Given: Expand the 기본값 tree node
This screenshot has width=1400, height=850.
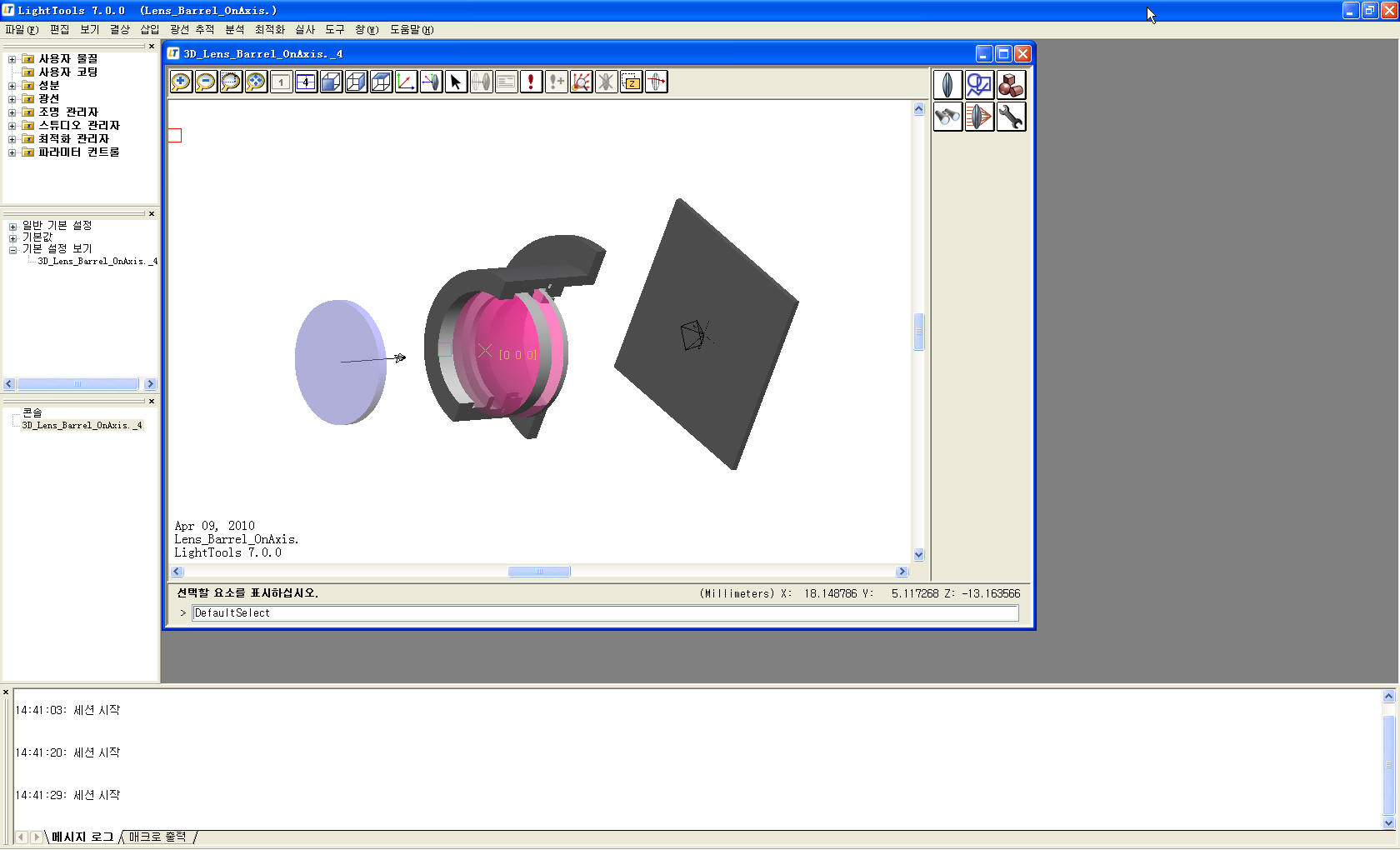Looking at the screenshot, I should (12, 238).
